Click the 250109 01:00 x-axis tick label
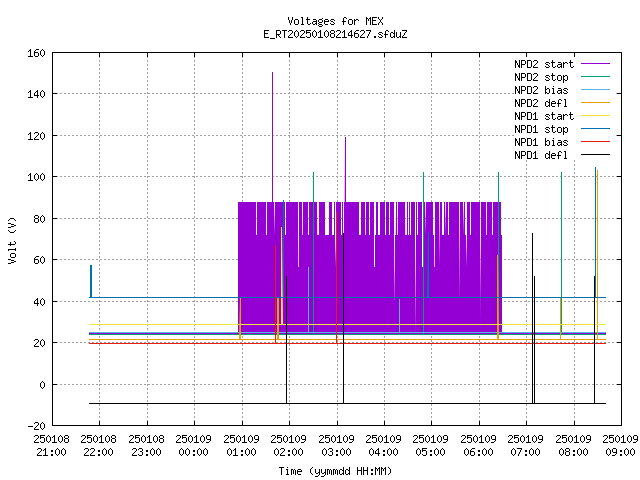Image resolution: width=640 pixels, height=480 pixels. coord(242,446)
